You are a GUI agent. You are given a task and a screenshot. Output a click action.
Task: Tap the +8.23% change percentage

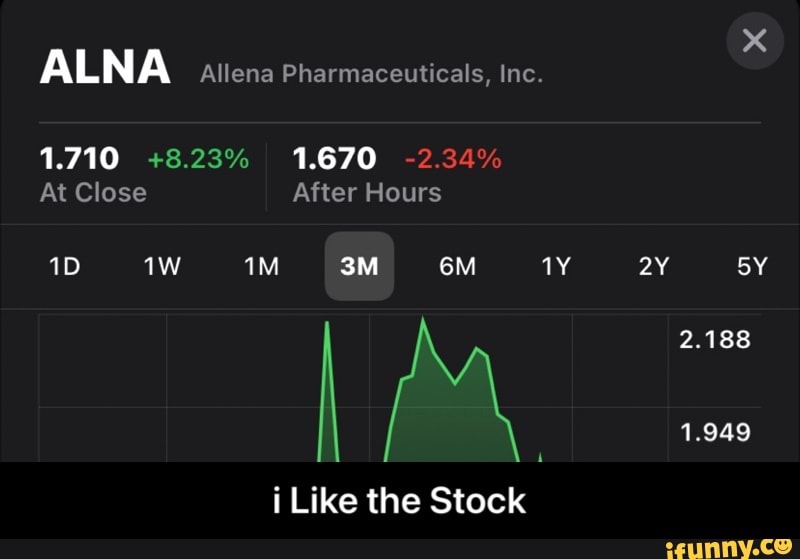[x=197, y=158]
